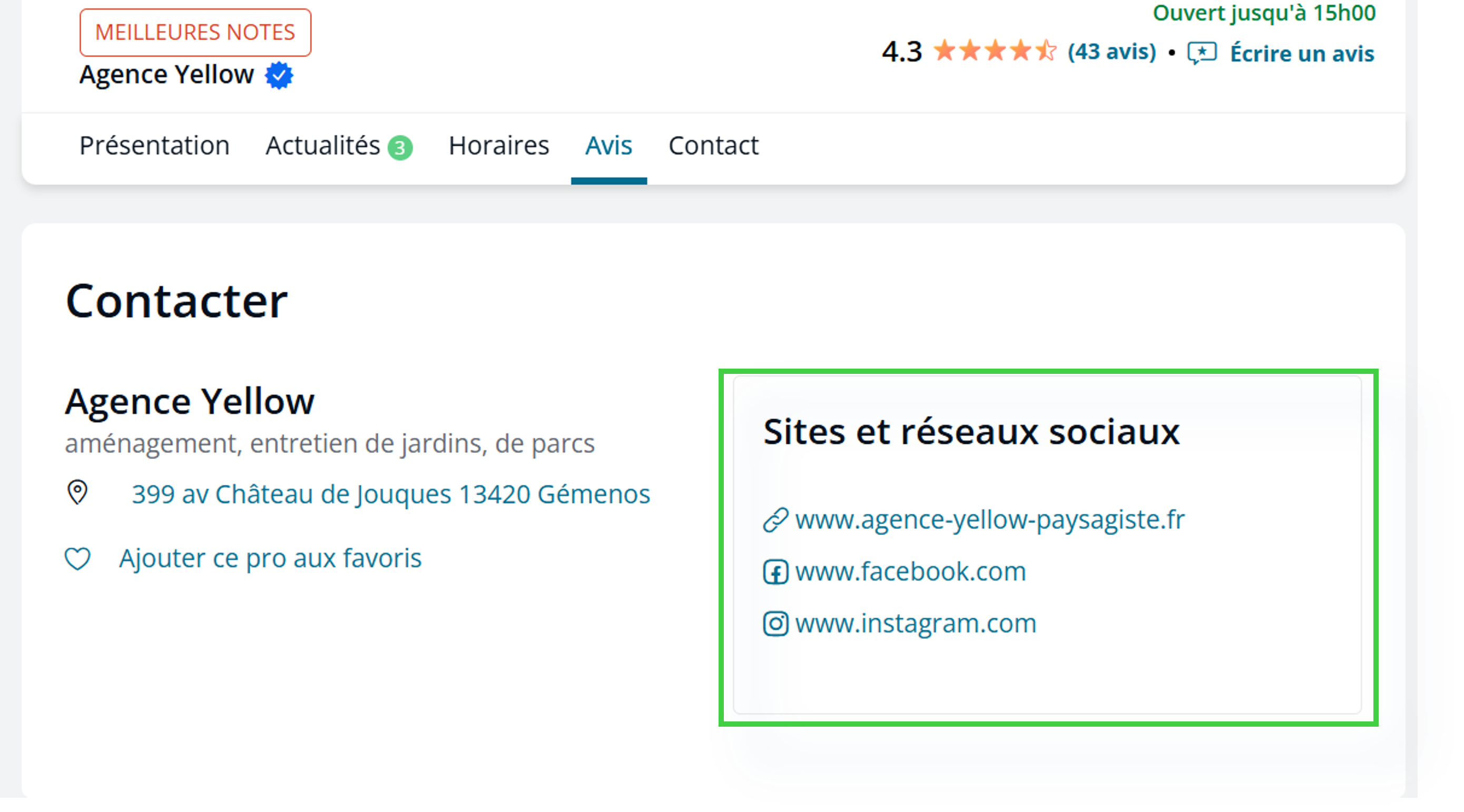Visit www.agence-yellow-paysagiste.fr
The height and width of the screenshot is (812, 1464).
[x=990, y=519]
